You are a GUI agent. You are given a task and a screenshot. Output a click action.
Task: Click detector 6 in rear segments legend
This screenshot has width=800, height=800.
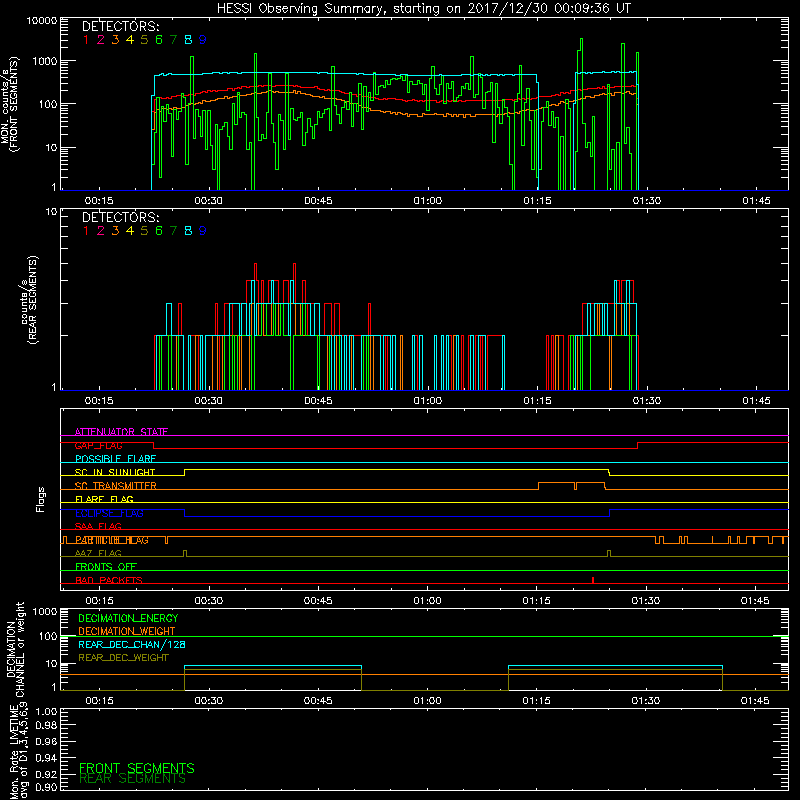[x=159, y=231]
